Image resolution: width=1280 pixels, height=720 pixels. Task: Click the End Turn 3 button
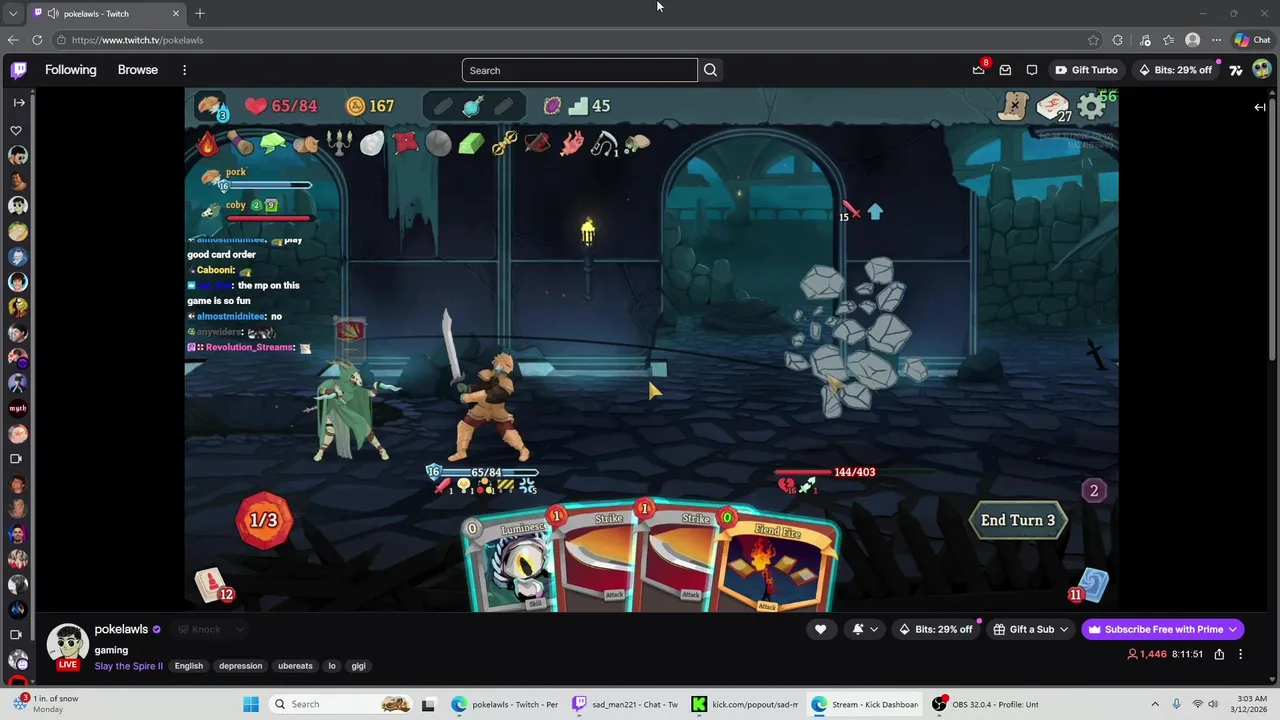[x=1018, y=520]
